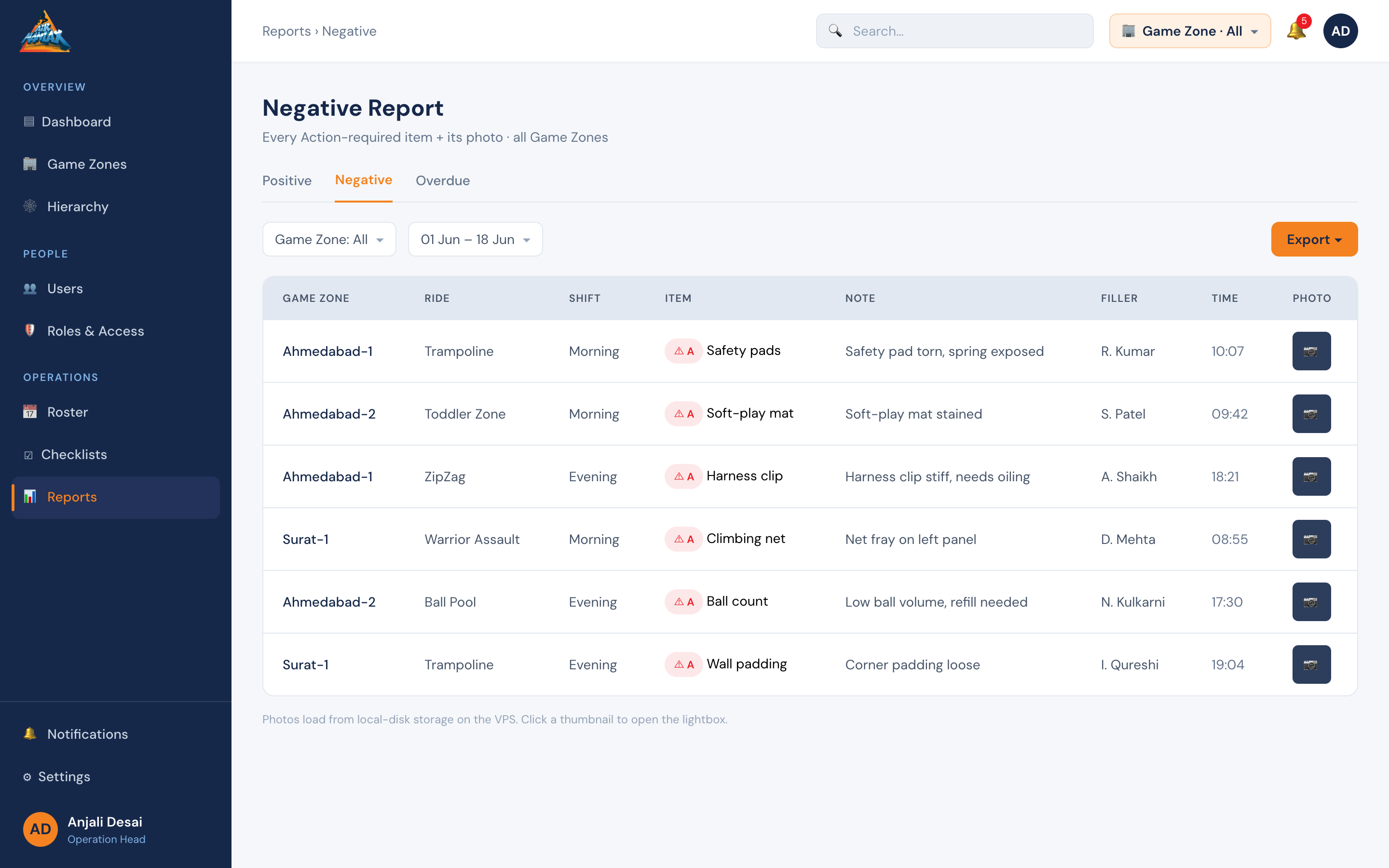
Task: Click the TIME column header
Action: click(x=1224, y=298)
